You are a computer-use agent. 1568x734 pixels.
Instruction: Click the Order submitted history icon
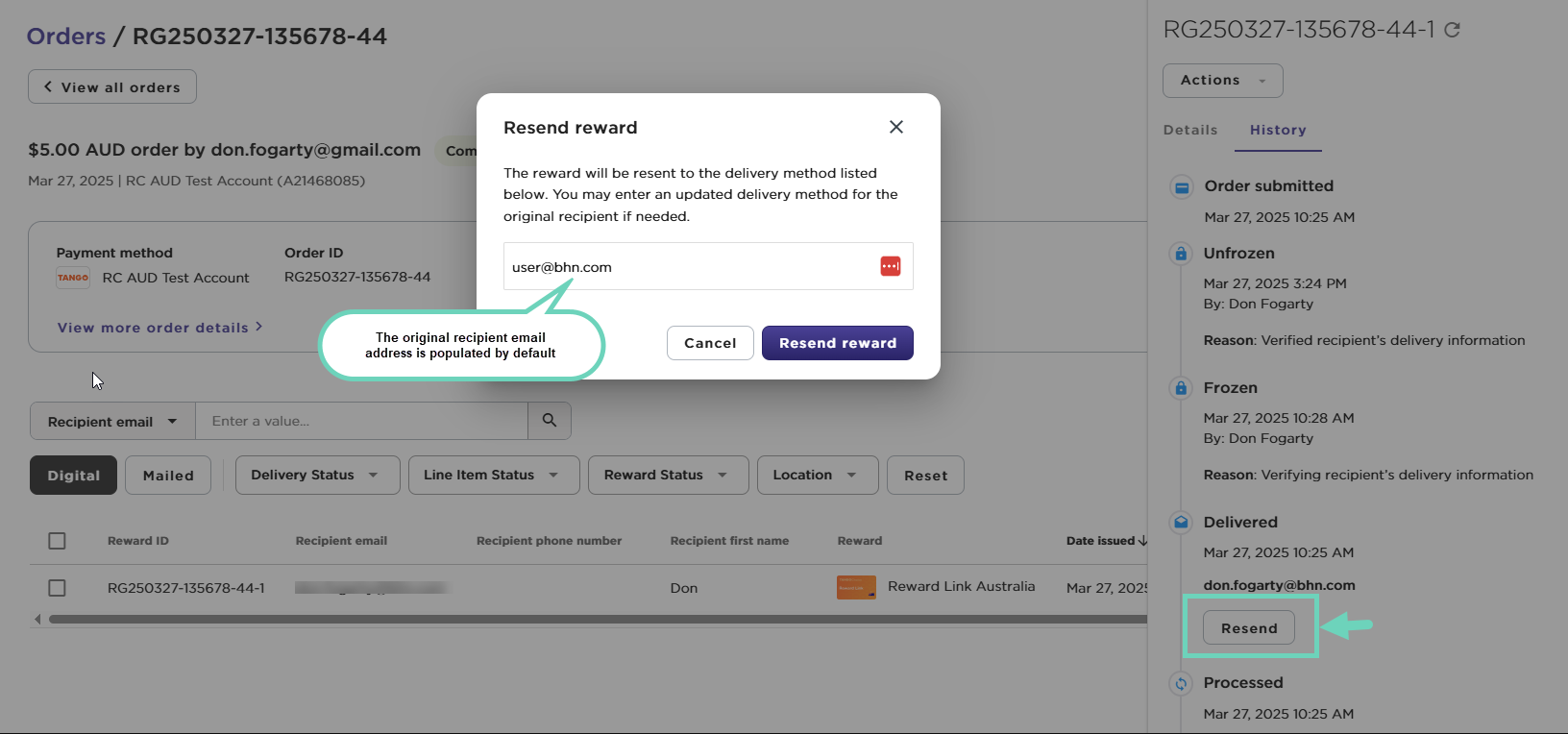point(1182,187)
